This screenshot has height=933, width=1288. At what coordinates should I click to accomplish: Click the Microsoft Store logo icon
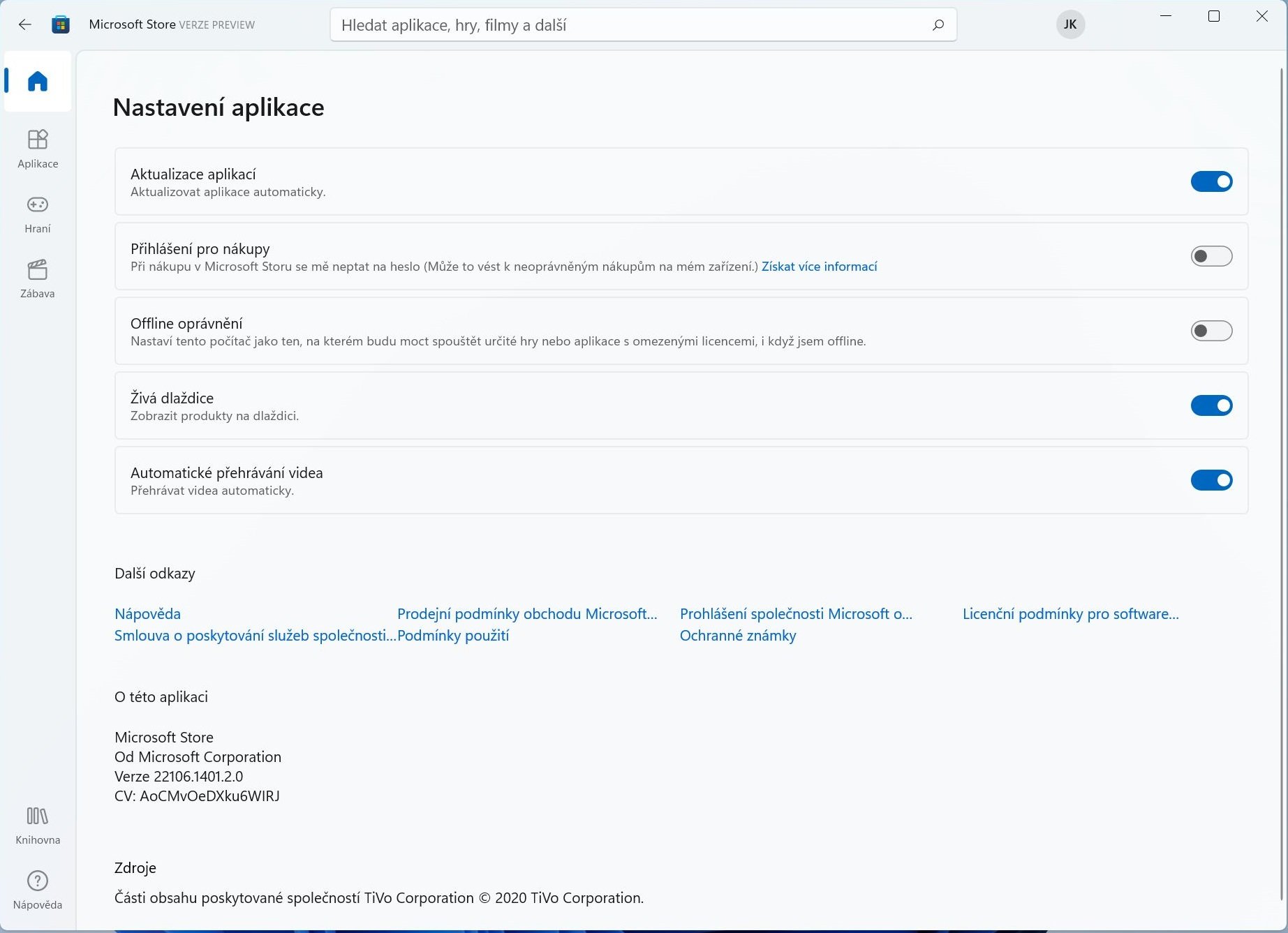(x=61, y=24)
